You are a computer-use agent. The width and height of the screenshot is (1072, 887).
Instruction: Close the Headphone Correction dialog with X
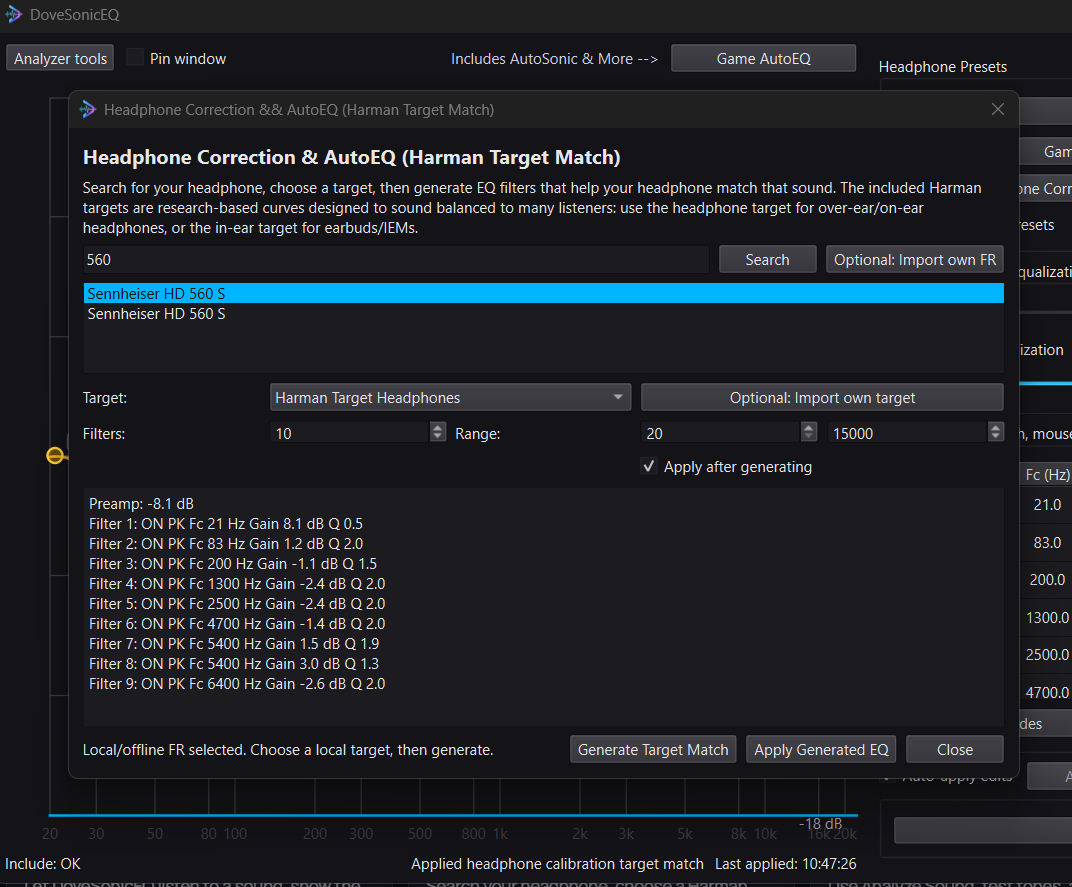tap(997, 109)
